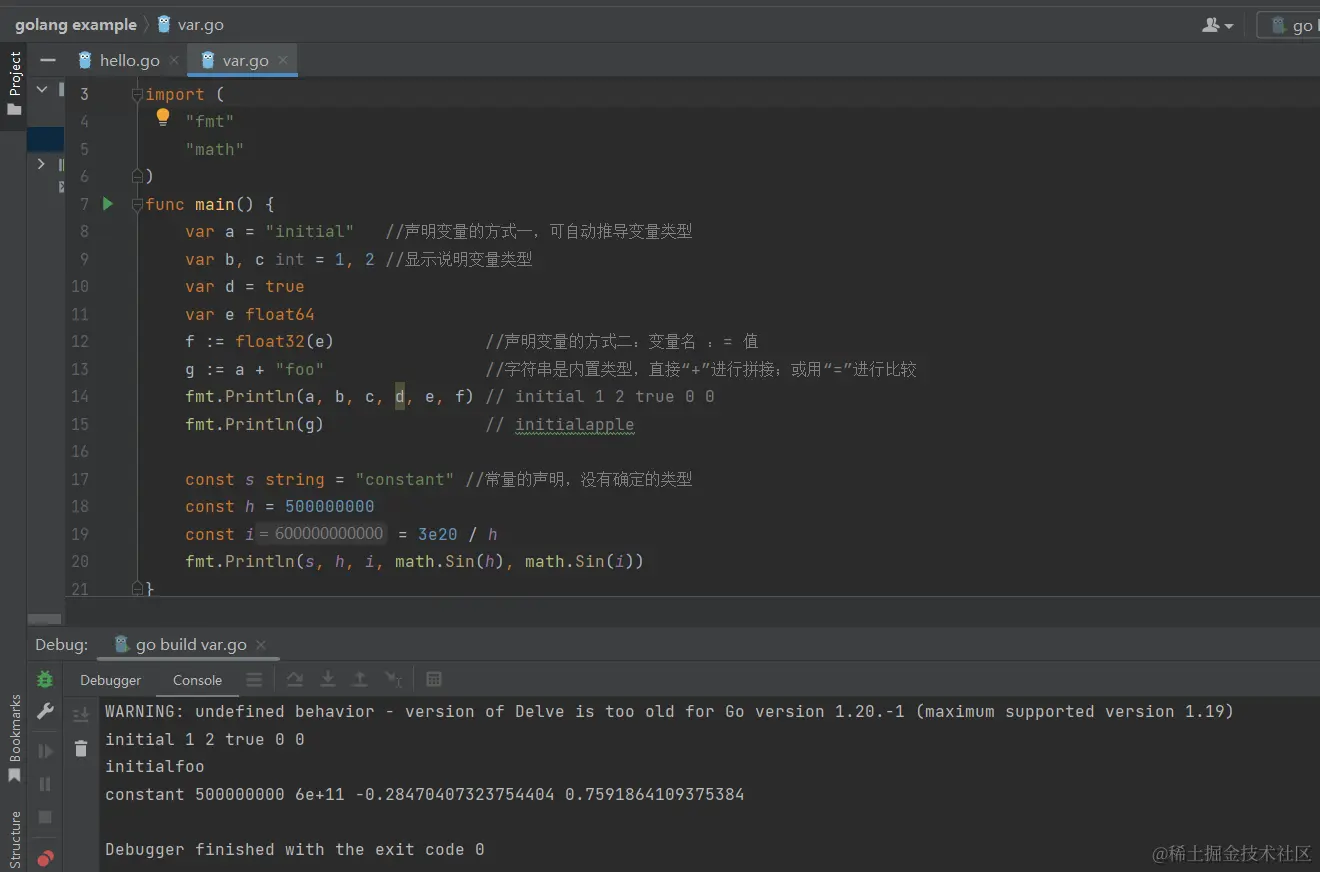Screen dimensions: 1320x872
Task: Click the yellow light bulb quick-fix icon
Action: 163,118
